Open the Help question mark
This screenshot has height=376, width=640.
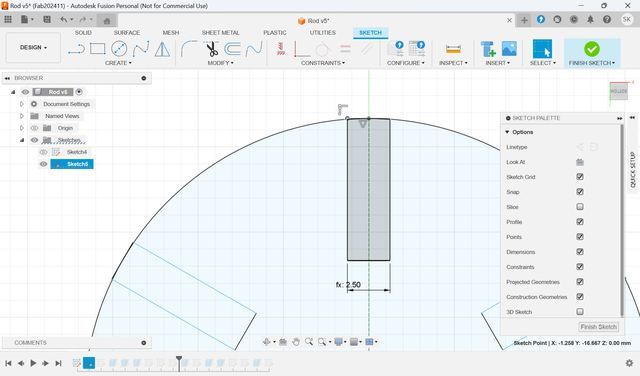607,19
